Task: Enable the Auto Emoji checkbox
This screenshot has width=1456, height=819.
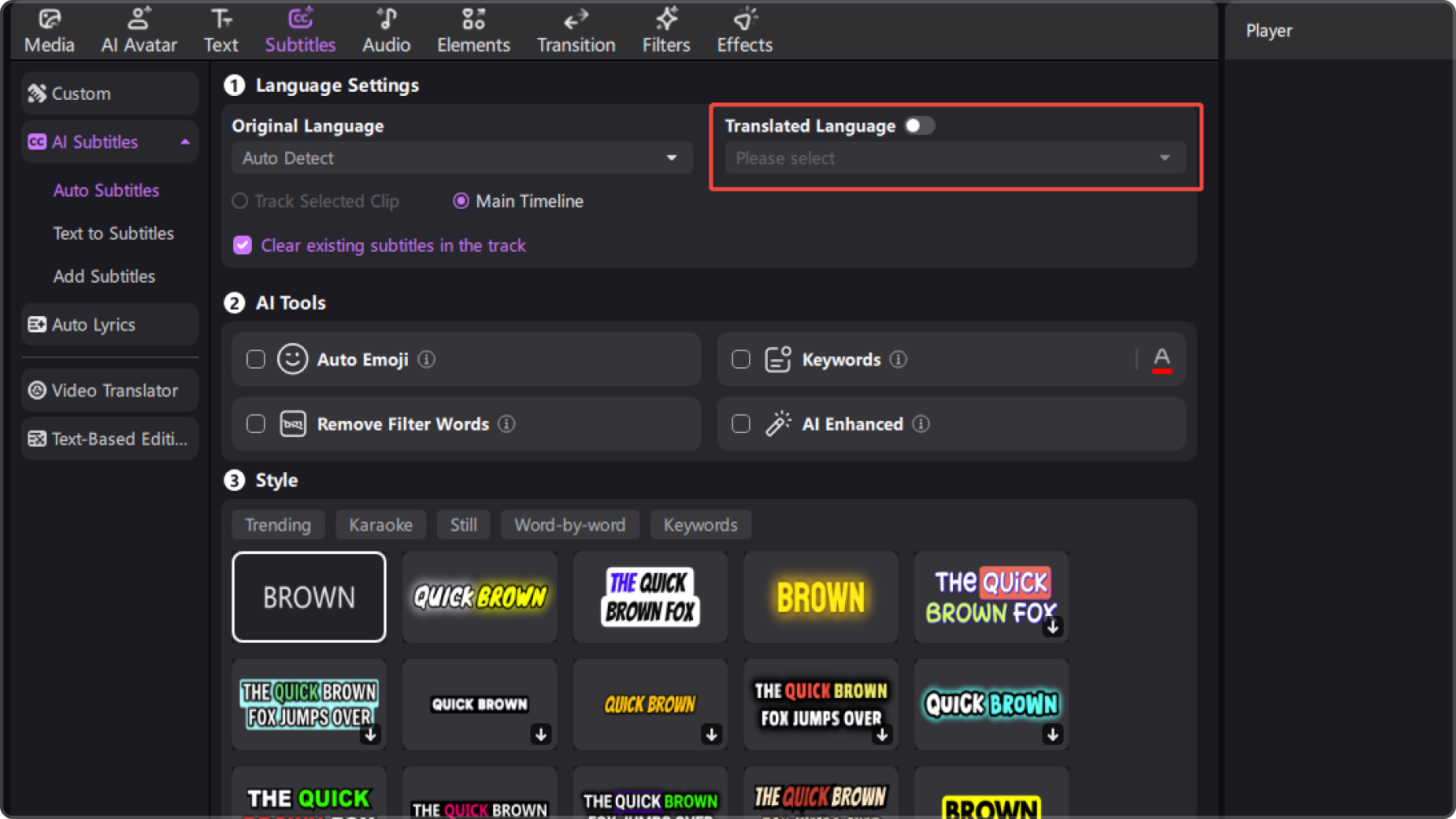Action: tap(256, 359)
